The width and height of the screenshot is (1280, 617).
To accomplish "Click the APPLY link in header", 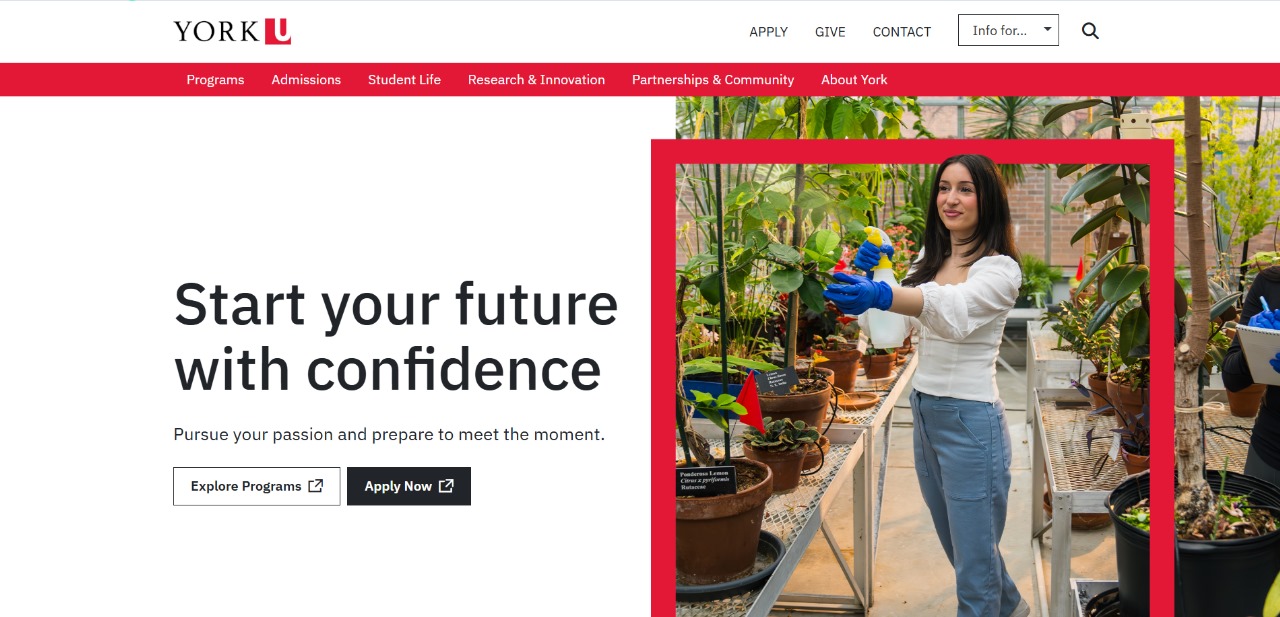I will click(x=769, y=32).
